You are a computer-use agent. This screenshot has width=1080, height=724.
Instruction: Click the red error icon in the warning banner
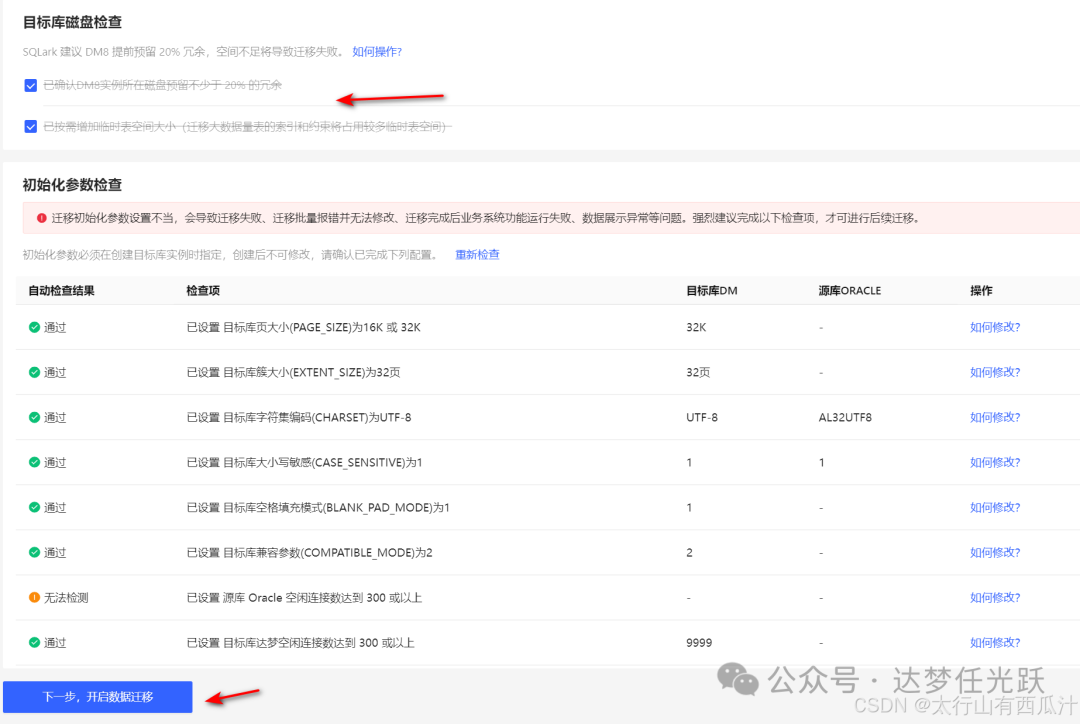(x=41, y=218)
